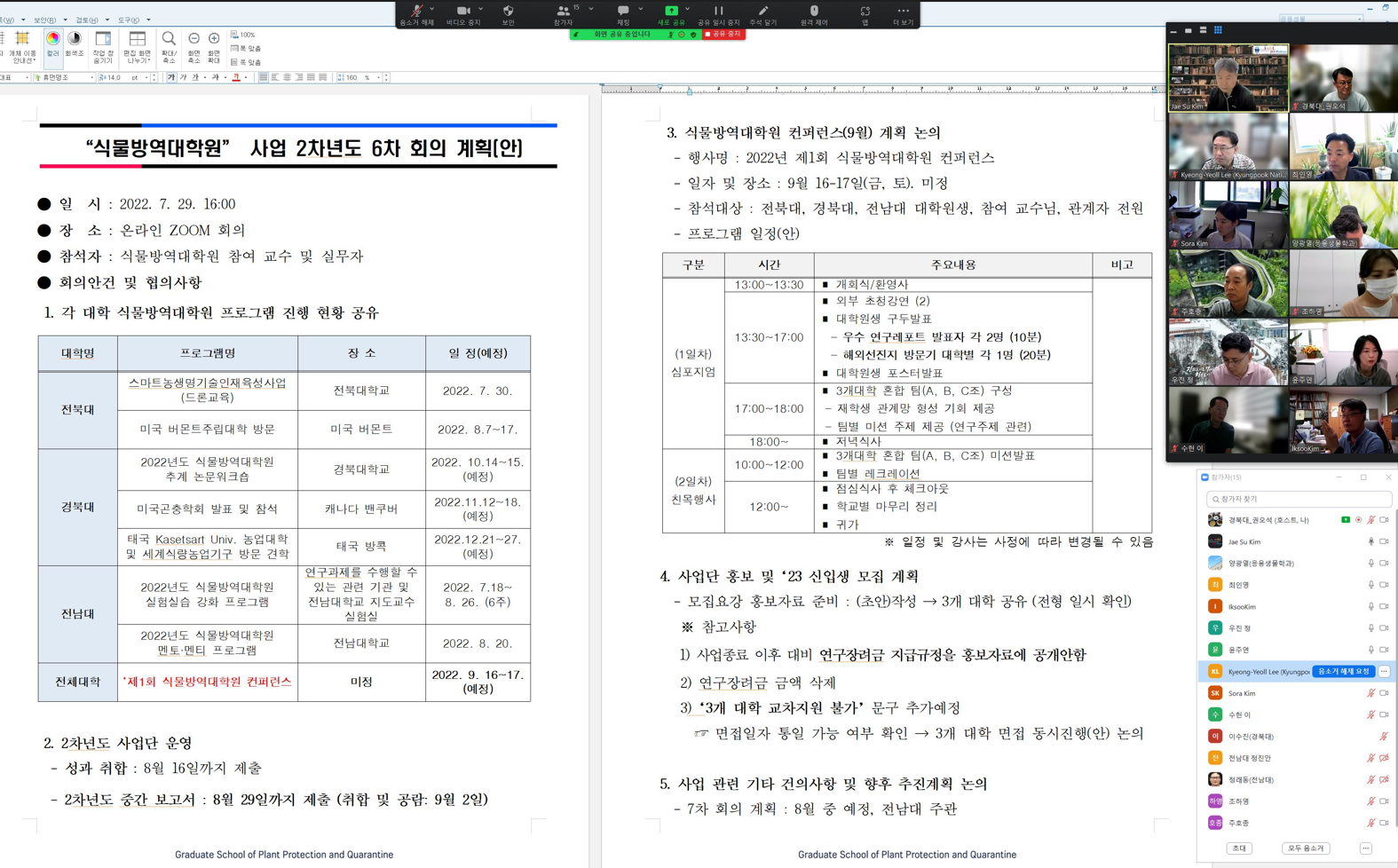Viewport: 1398px width, 868px height.
Task: Toggle bold text formatting
Action: click(x=171, y=78)
